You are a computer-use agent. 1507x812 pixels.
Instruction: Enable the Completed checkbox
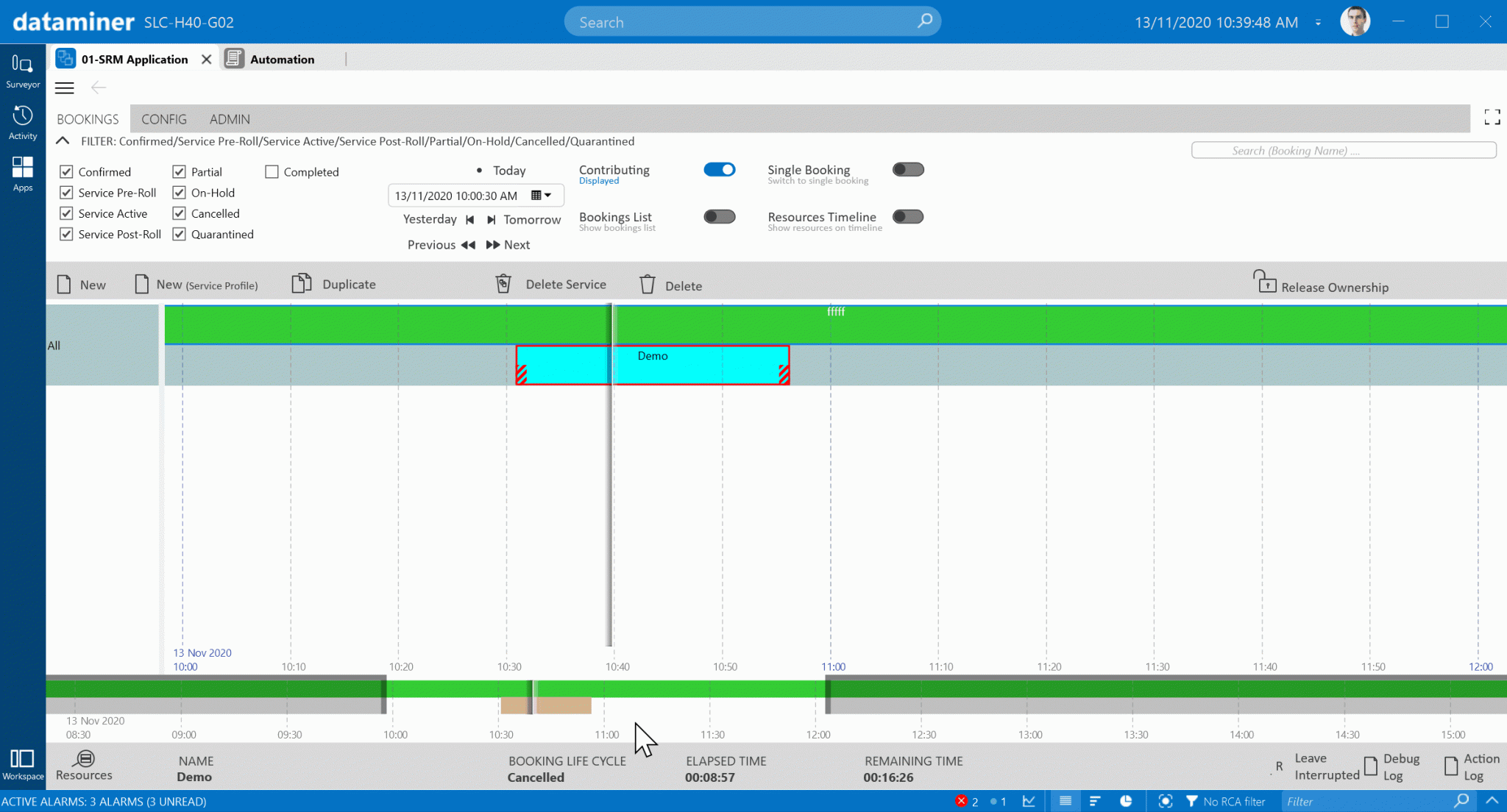pyautogui.click(x=272, y=171)
